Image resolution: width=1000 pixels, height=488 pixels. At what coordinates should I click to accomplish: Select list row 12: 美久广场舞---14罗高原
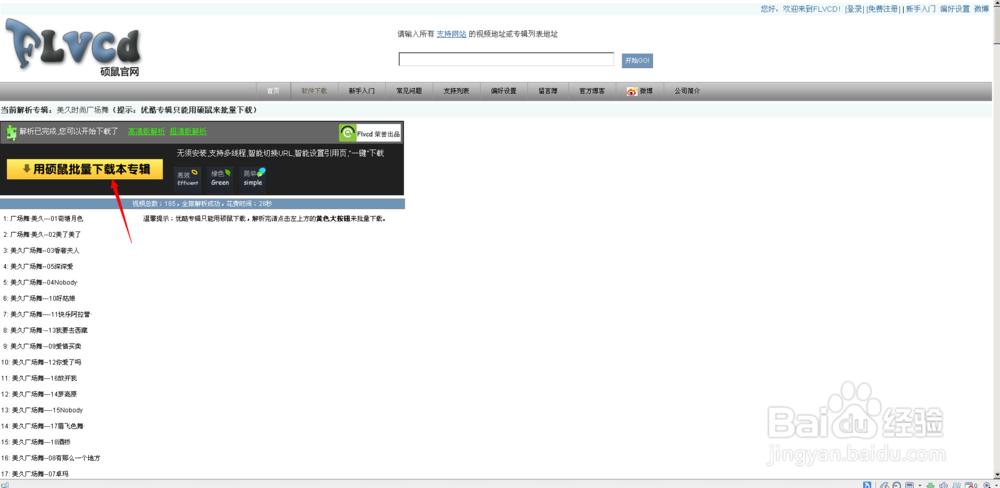[x=40, y=394]
